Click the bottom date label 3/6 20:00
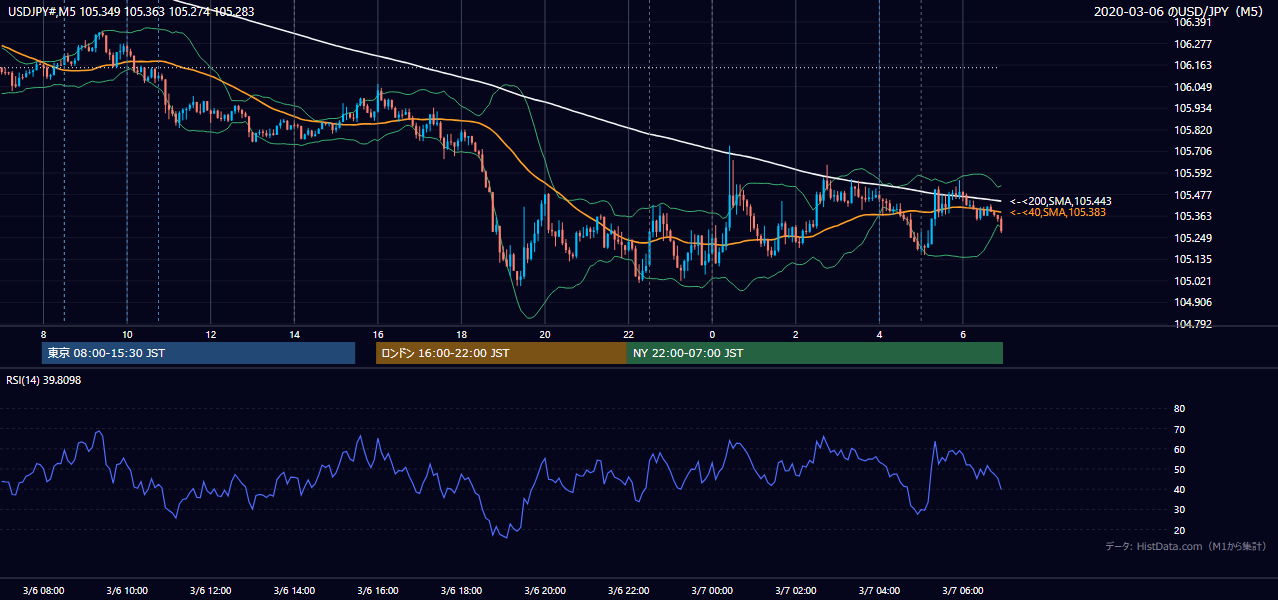This screenshot has height=600, width=1278. pos(545,591)
